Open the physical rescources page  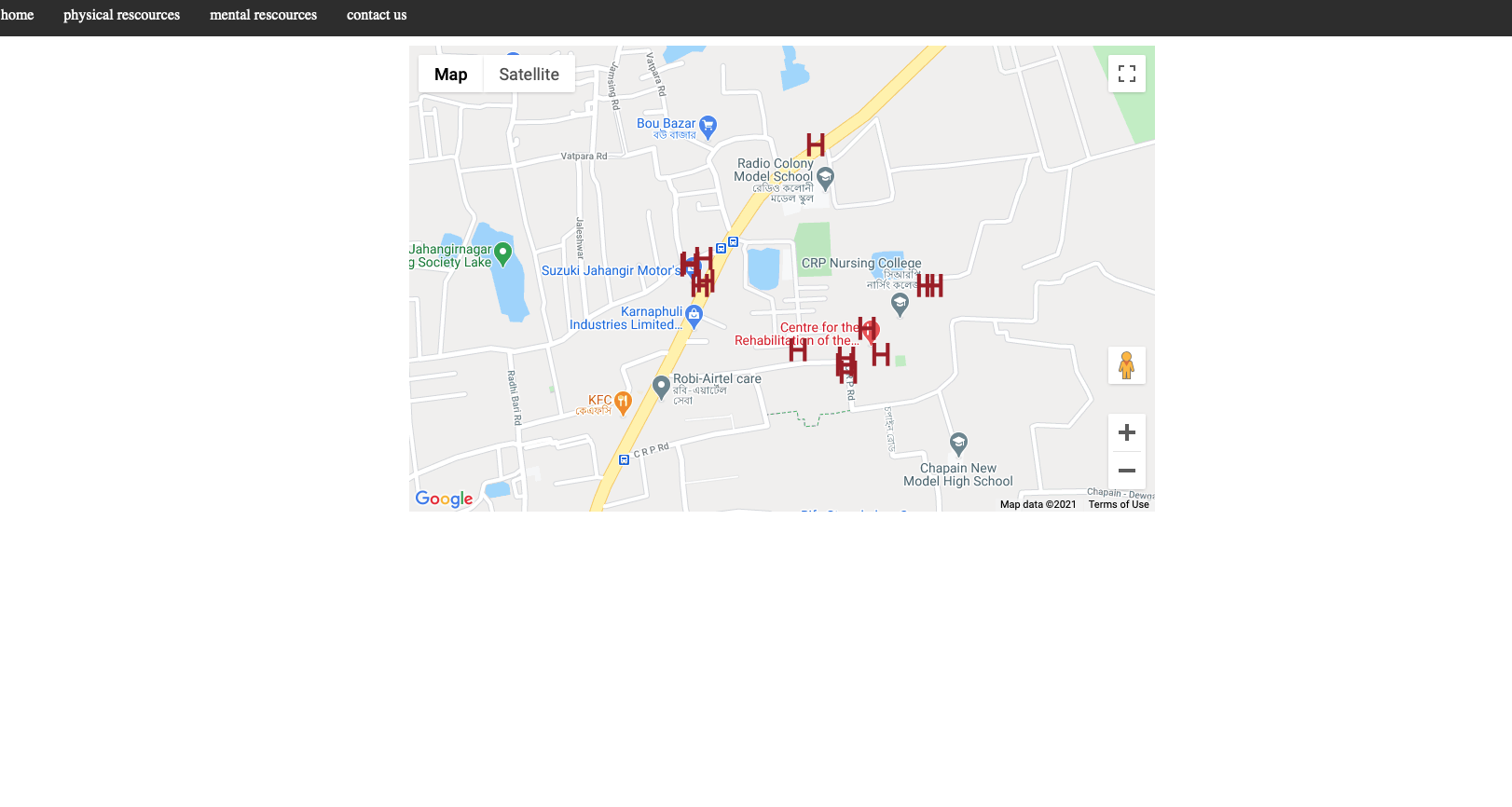coord(121,15)
